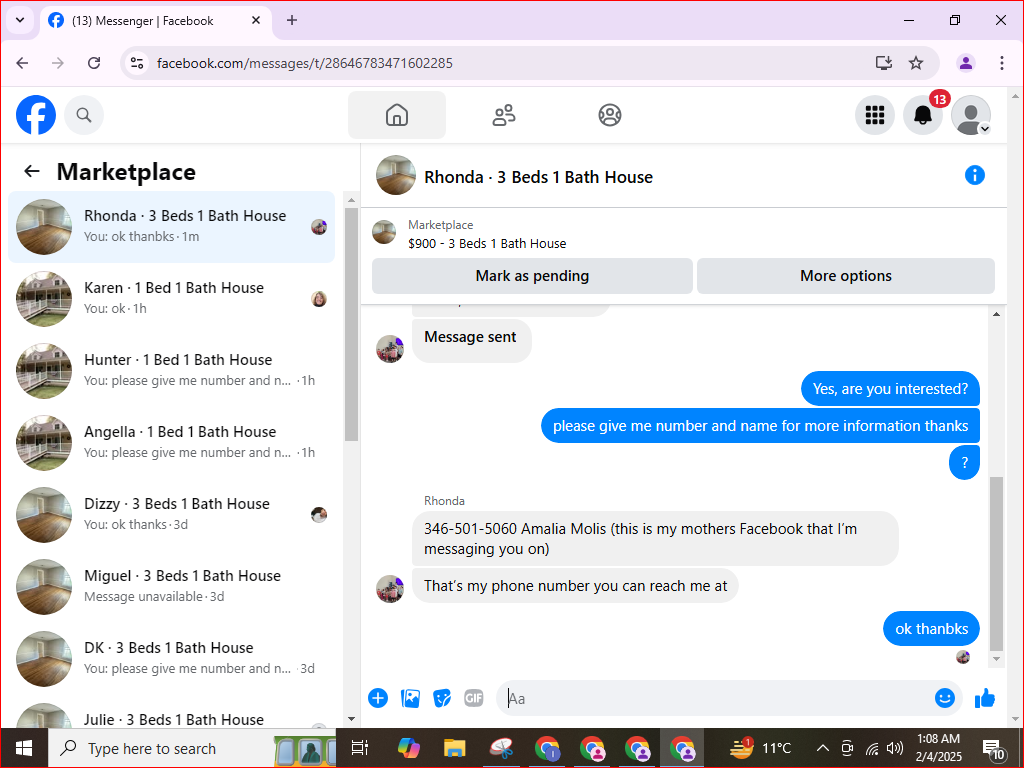Open Hunter 1 Bed 1 Bath House chat
This screenshot has width=1024, height=768.
pos(172,370)
